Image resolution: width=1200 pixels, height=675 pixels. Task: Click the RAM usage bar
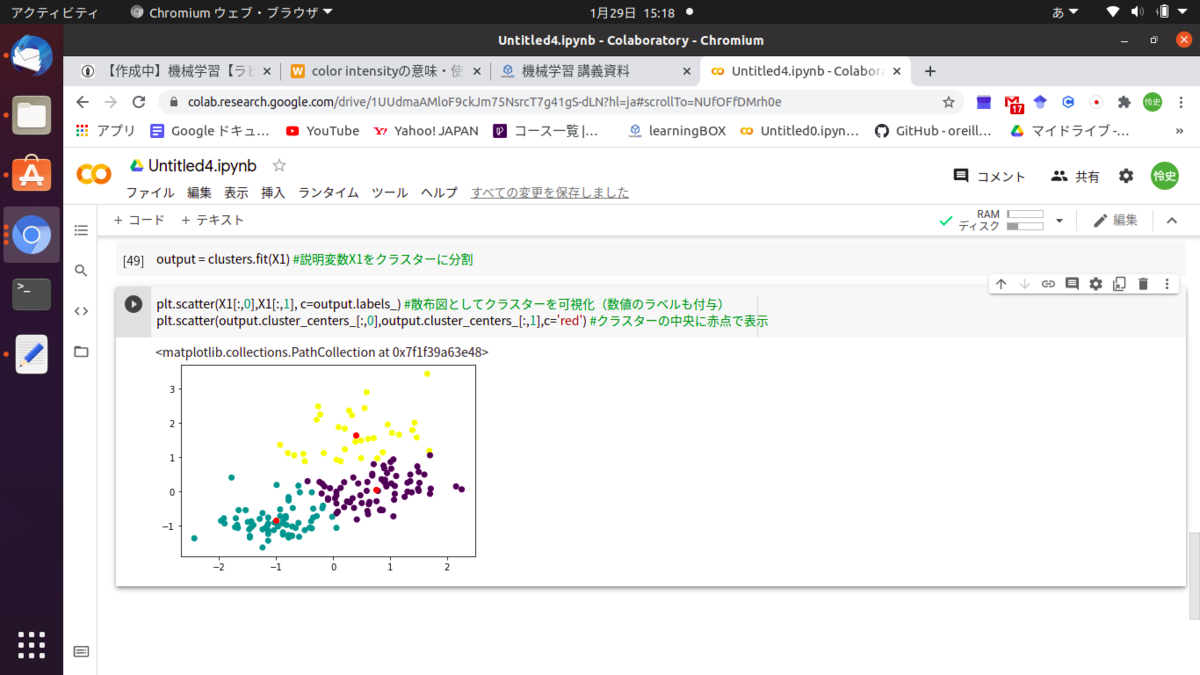pos(1025,215)
